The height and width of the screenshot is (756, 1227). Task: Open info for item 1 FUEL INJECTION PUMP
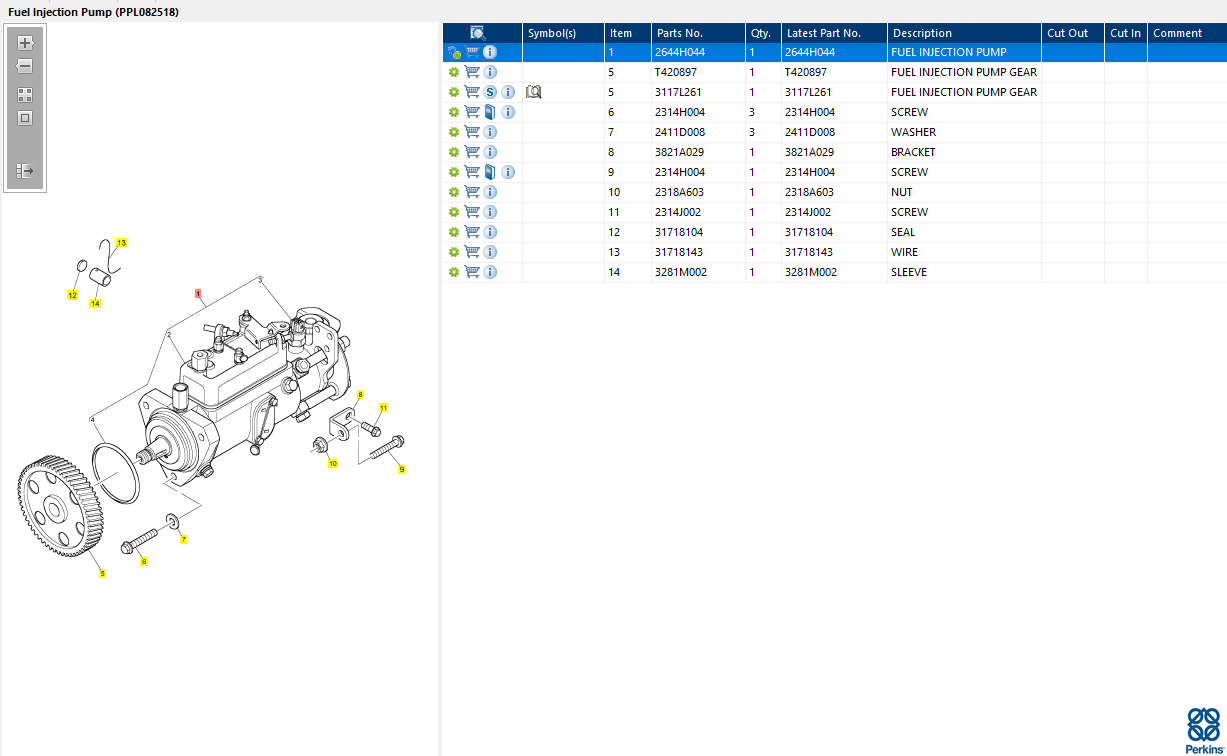(x=490, y=52)
